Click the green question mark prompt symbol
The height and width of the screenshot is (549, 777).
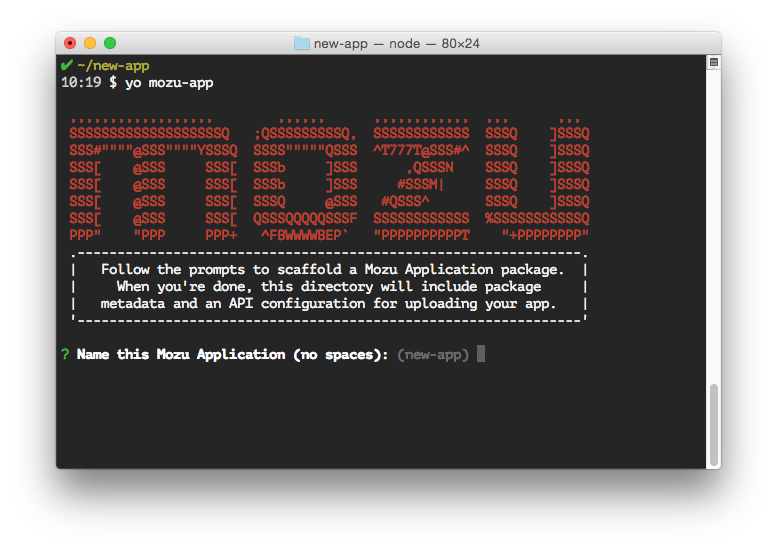coord(65,354)
